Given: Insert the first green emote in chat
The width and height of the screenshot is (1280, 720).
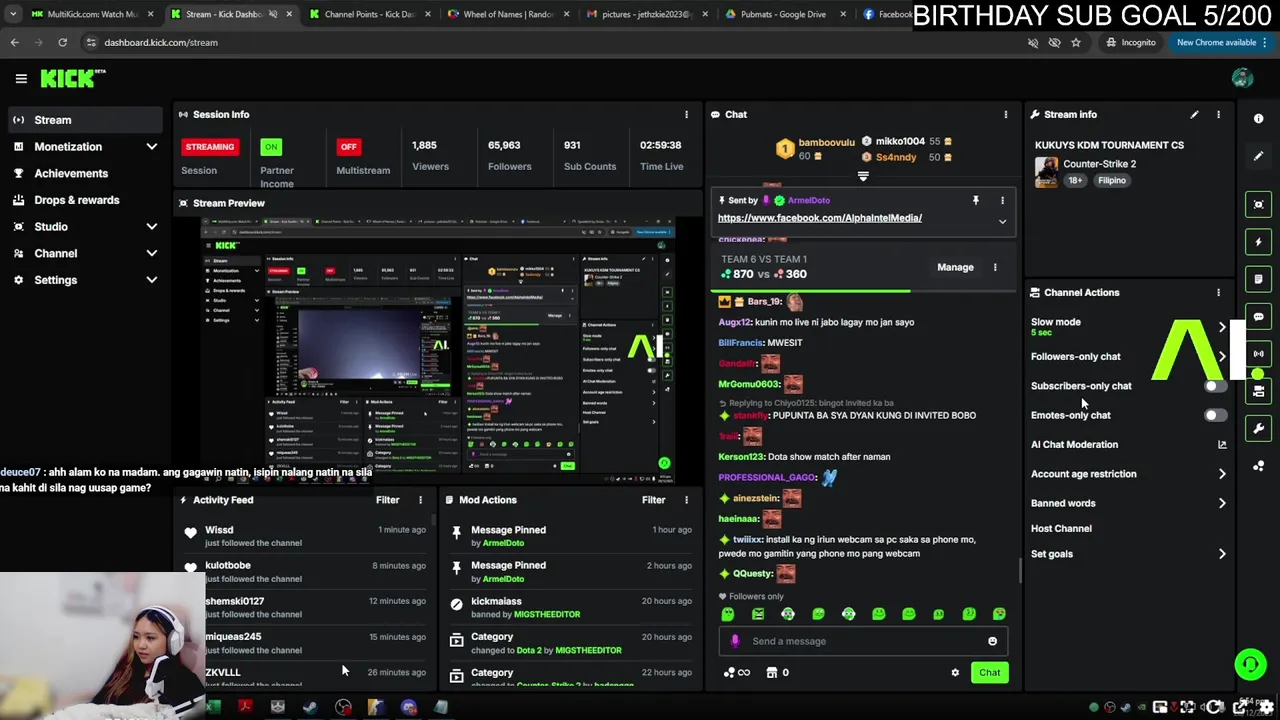Looking at the screenshot, I should click(728, 614).
